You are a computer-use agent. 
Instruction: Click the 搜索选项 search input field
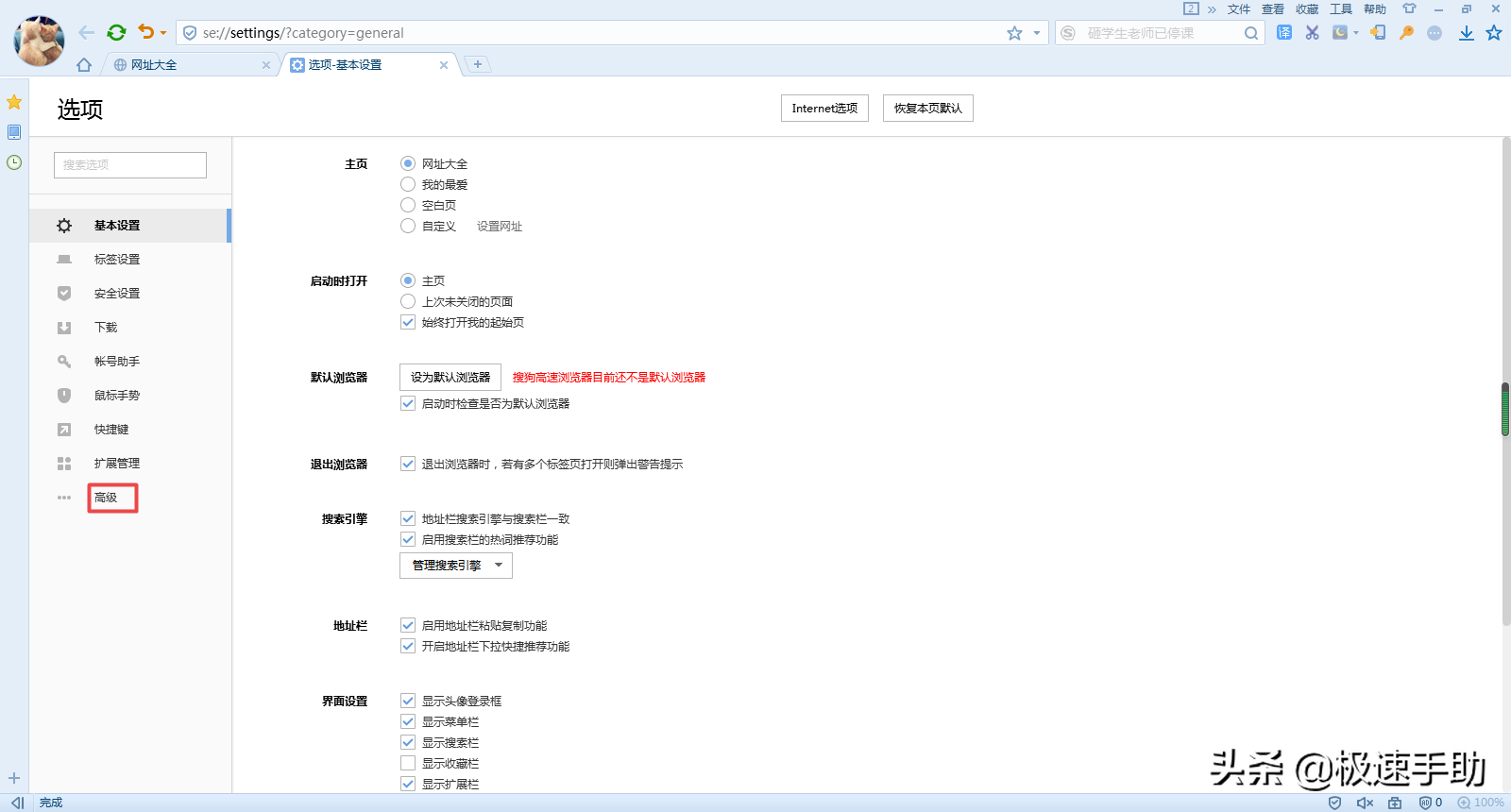point(130,165)
